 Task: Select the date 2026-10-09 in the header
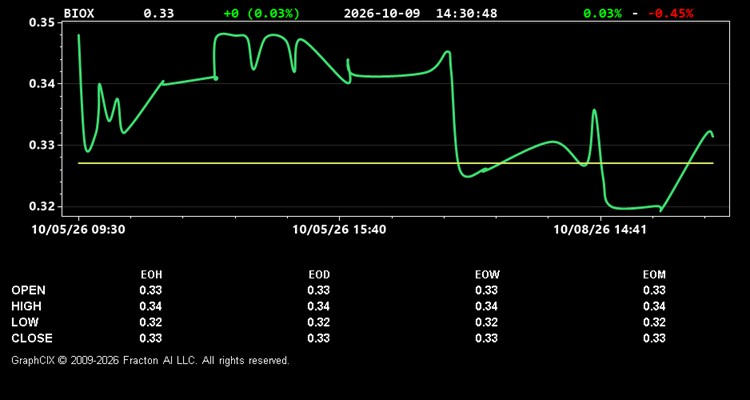[x=382, y=13]
